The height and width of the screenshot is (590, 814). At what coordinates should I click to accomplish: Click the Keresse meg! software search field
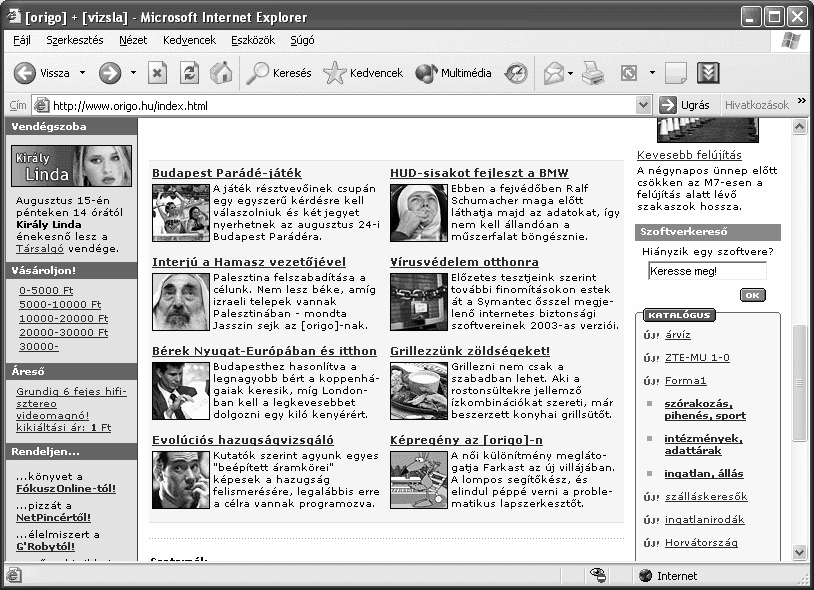707,271
